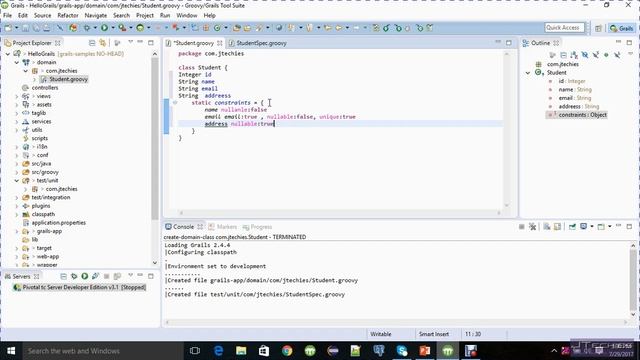This screenshot has height=360, width=640.
Task: Open the File menu
Action: click(x=7, y=16)
